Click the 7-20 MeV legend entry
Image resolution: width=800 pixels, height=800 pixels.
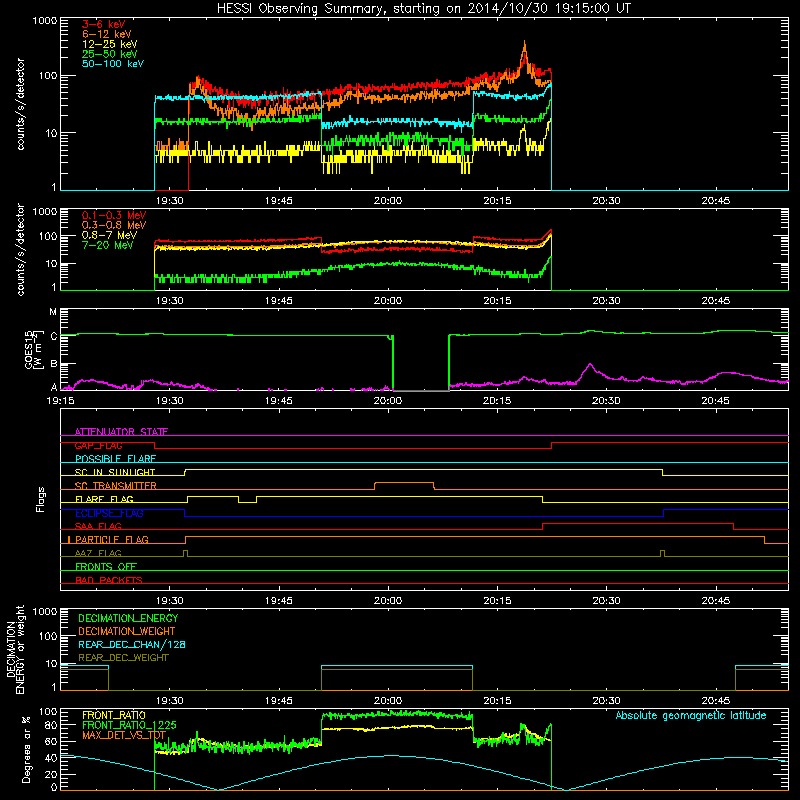pyautogui.click(x=107, y=245)
